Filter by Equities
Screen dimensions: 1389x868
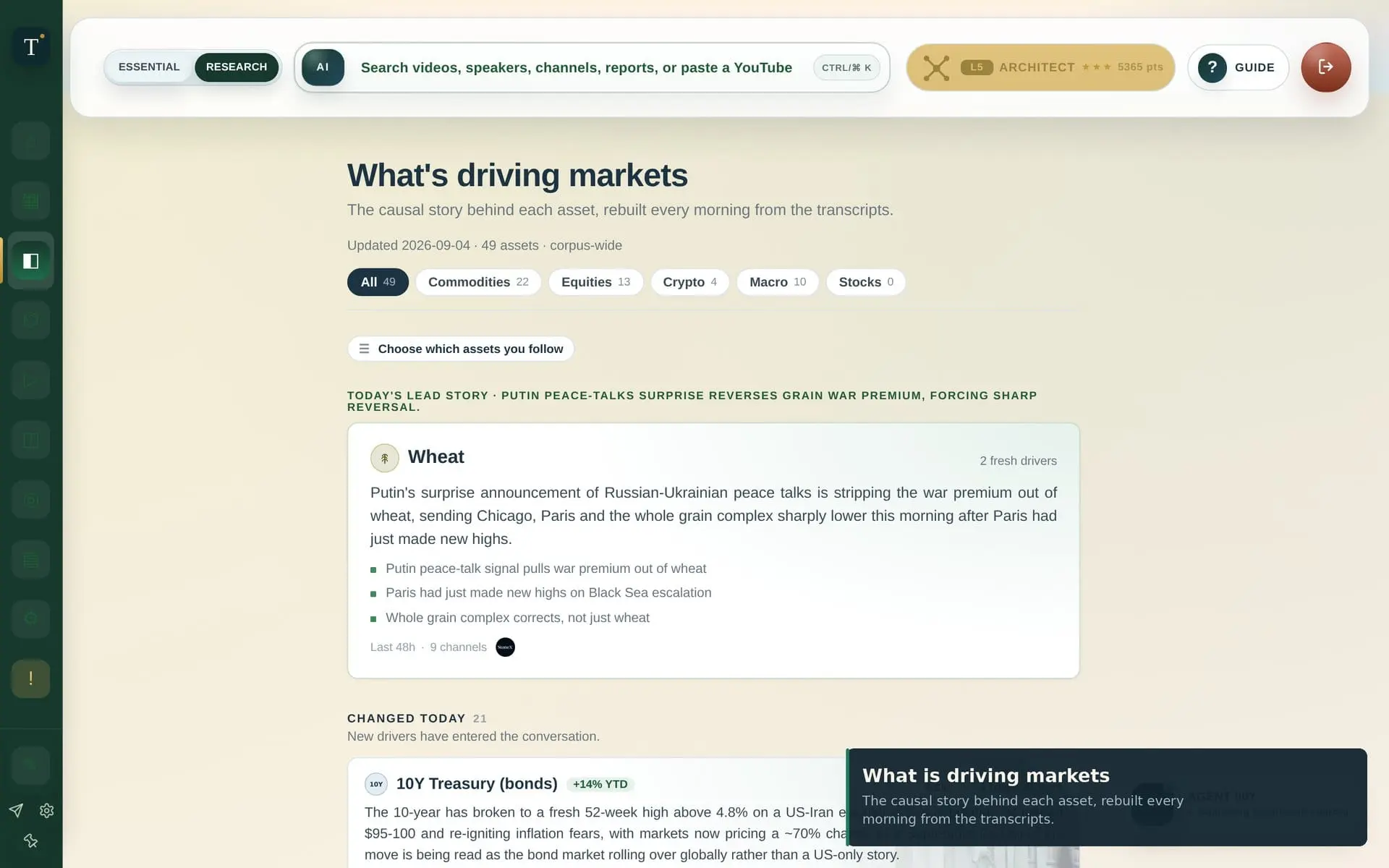(x=595, y=282)
